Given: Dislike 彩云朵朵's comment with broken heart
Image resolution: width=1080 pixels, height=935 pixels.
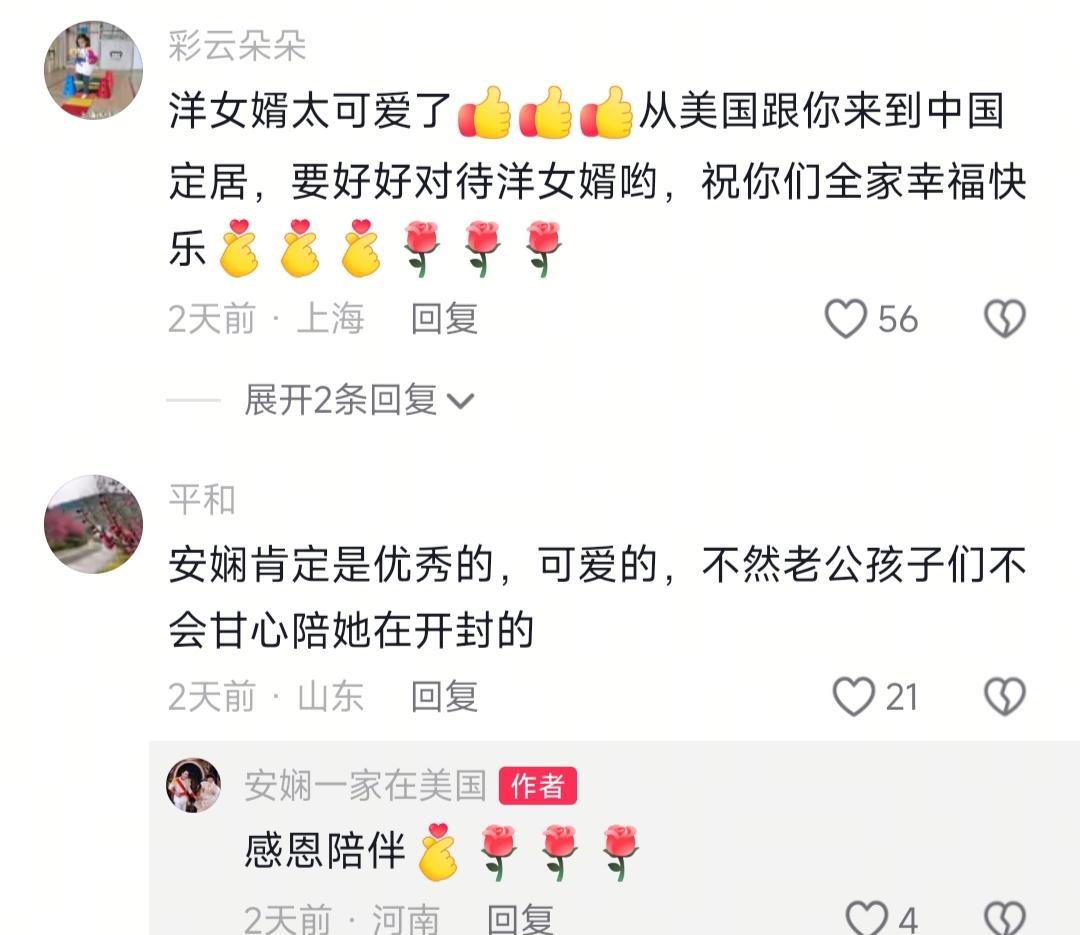Looking at the screenshot, I should 1005,319.
